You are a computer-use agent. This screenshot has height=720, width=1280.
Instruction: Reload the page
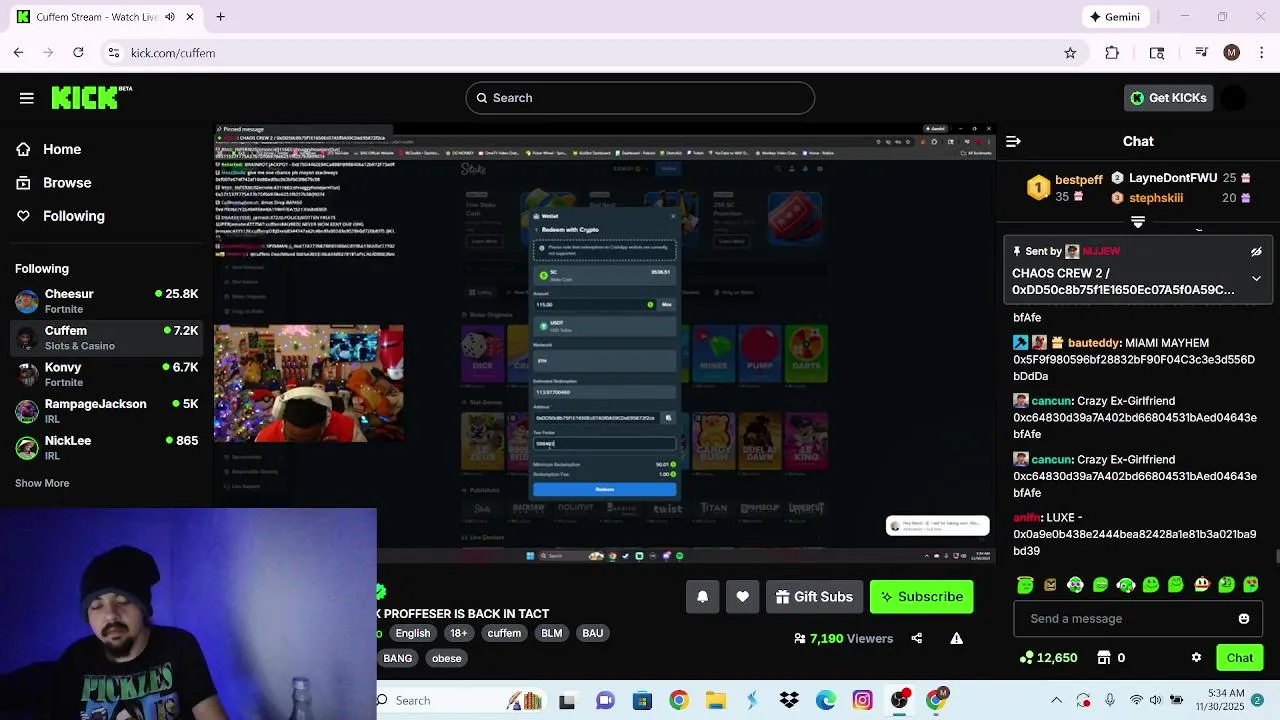(78, 53)
